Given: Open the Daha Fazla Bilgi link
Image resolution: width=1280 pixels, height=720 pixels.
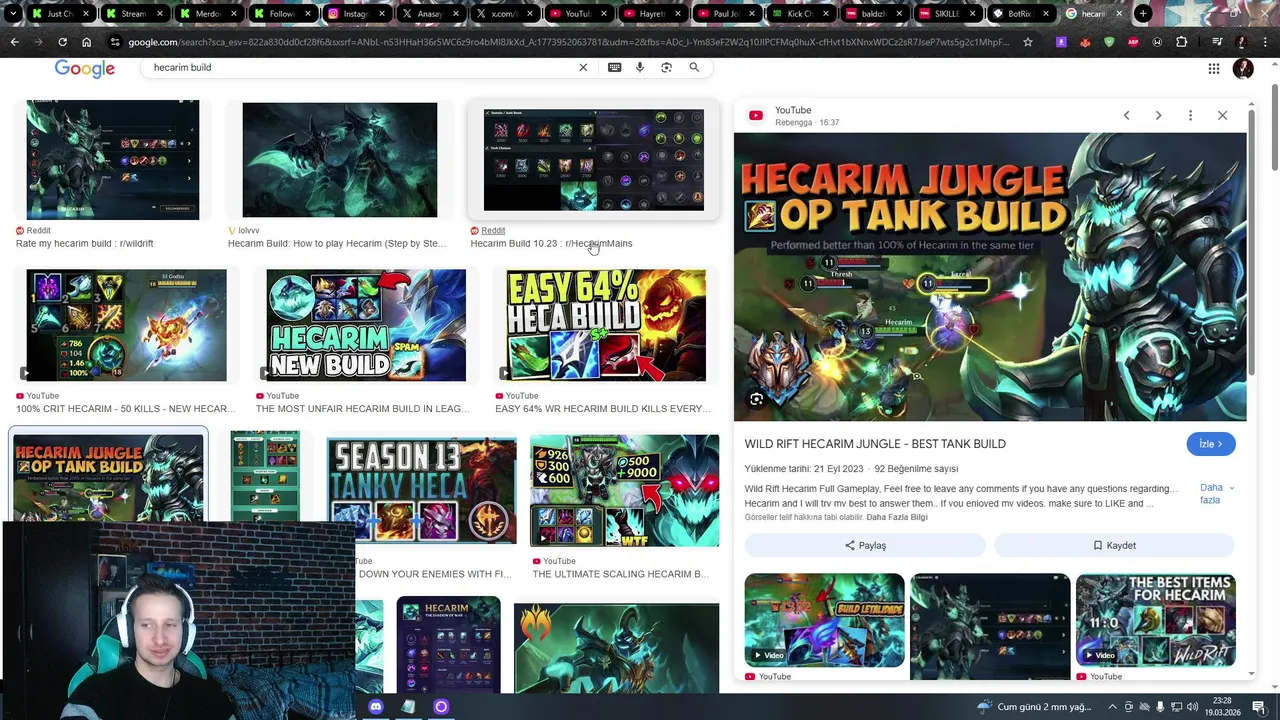Looking at the screenshot, I should 896,517.
